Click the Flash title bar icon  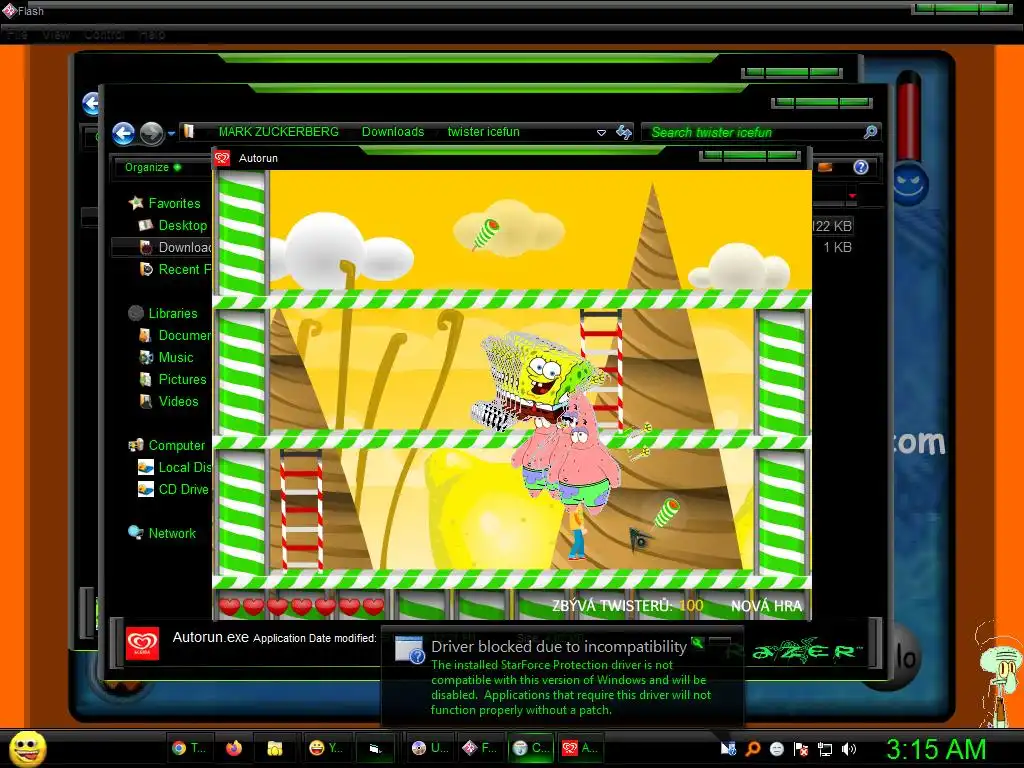click(x=9, y=10)
